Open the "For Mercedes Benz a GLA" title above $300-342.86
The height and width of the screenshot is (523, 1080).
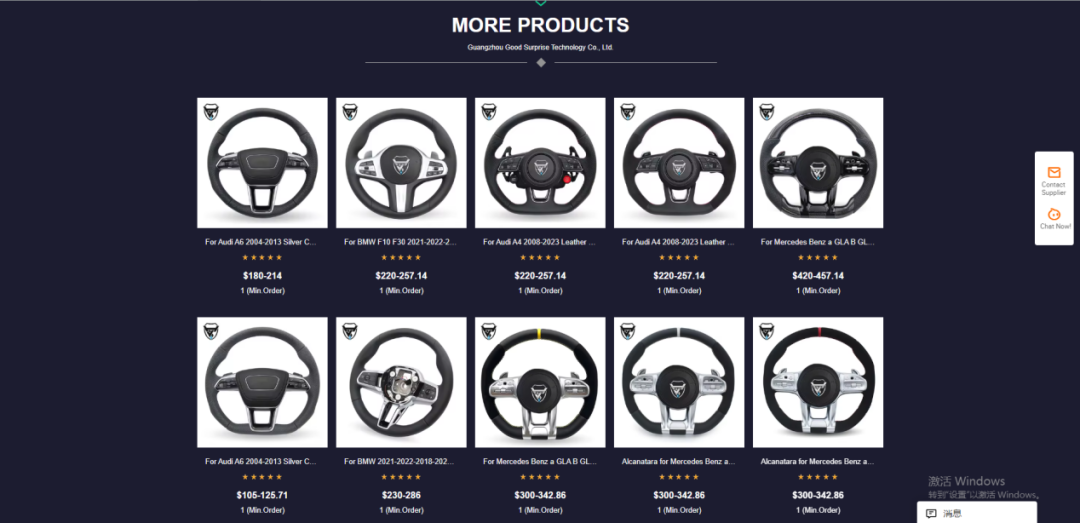click(540, 462)
